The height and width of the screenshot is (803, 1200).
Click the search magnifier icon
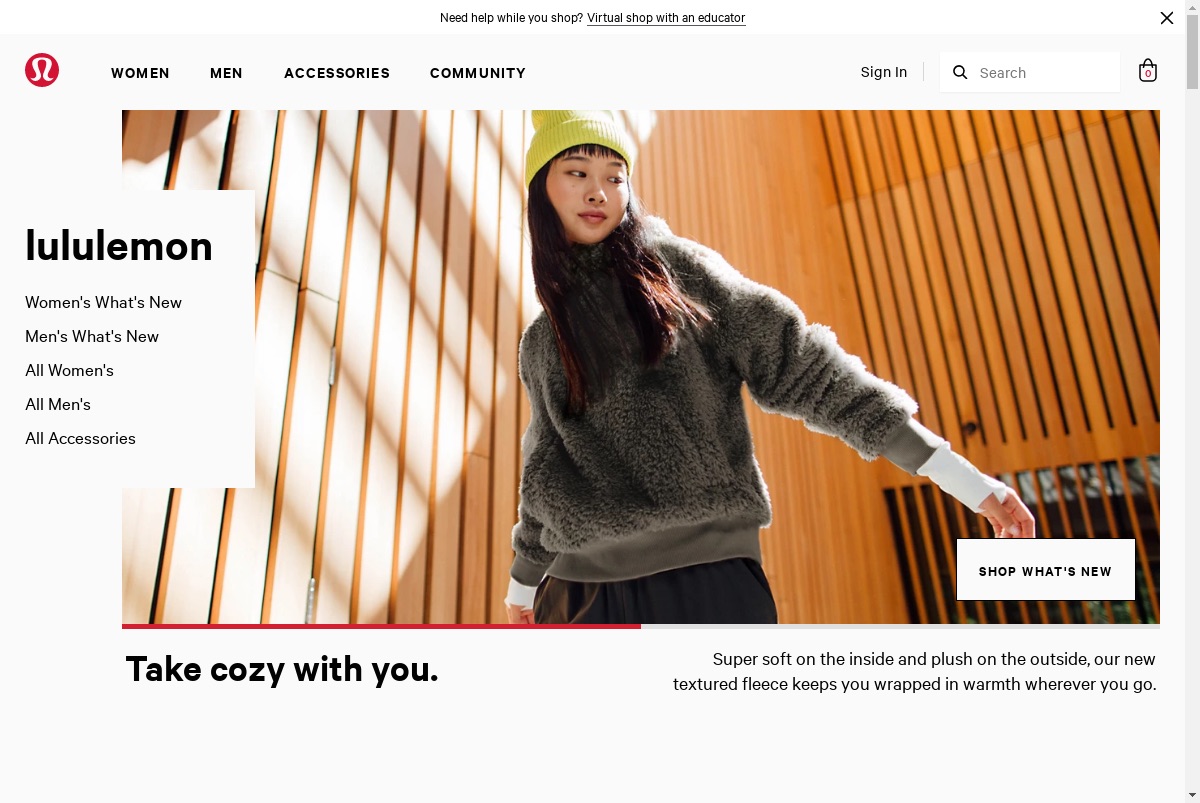960,72
